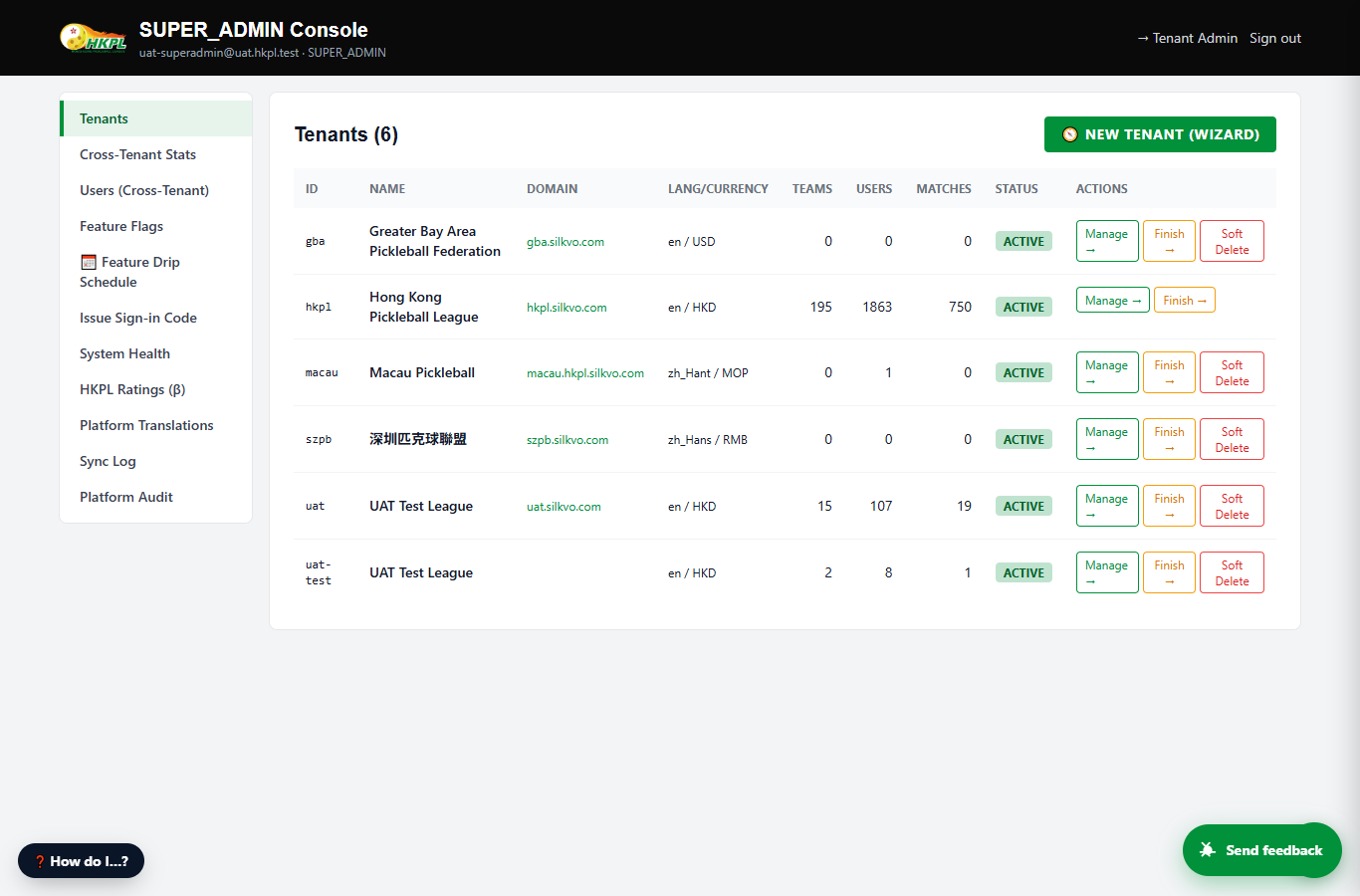The height and width of the screenshot is (896, 1360).
Task: Open HKPL Ratings (β) page
Action: coord(156,389)
